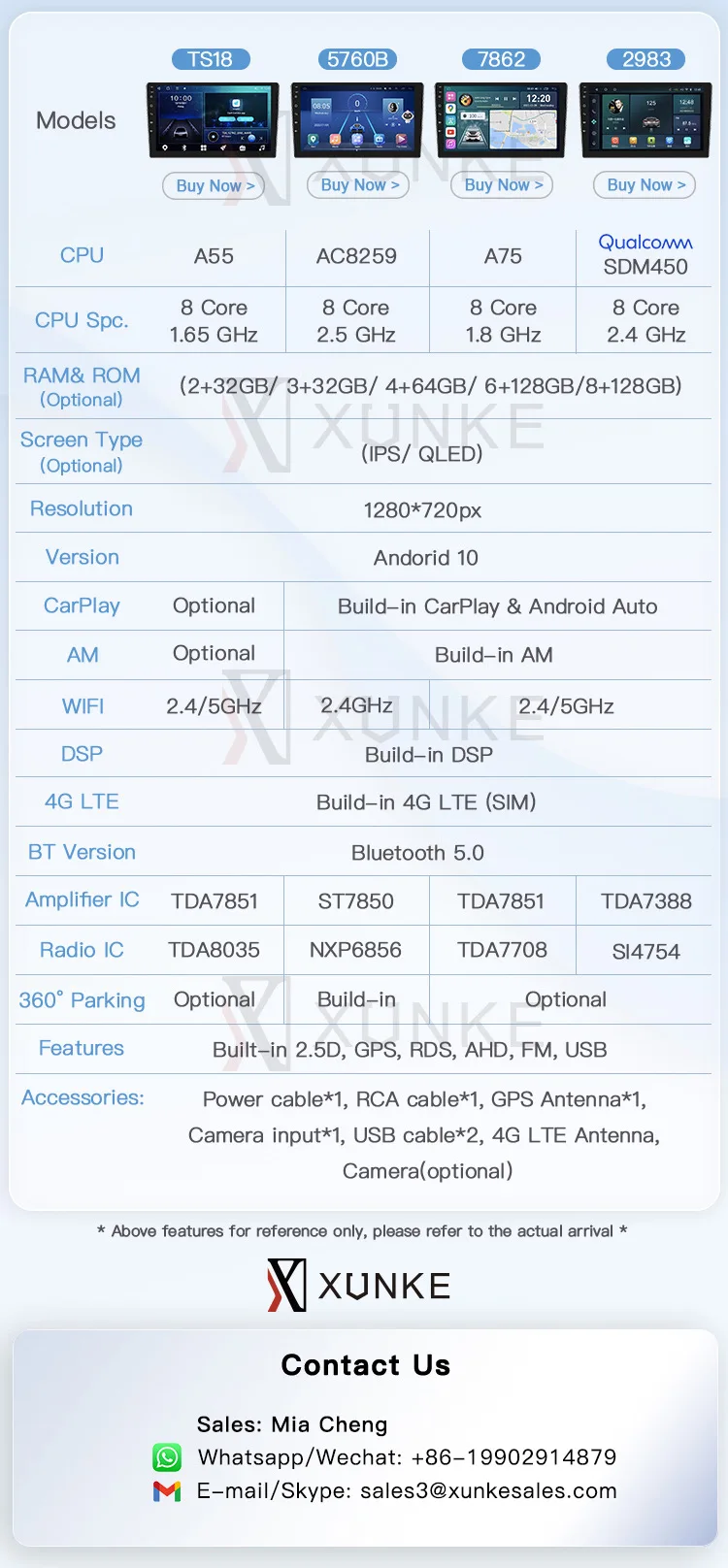This screenshot has width=728, height=1568.
Task: Click the 'ST7850' amplifier IC cell
Action: coord(356,901)
